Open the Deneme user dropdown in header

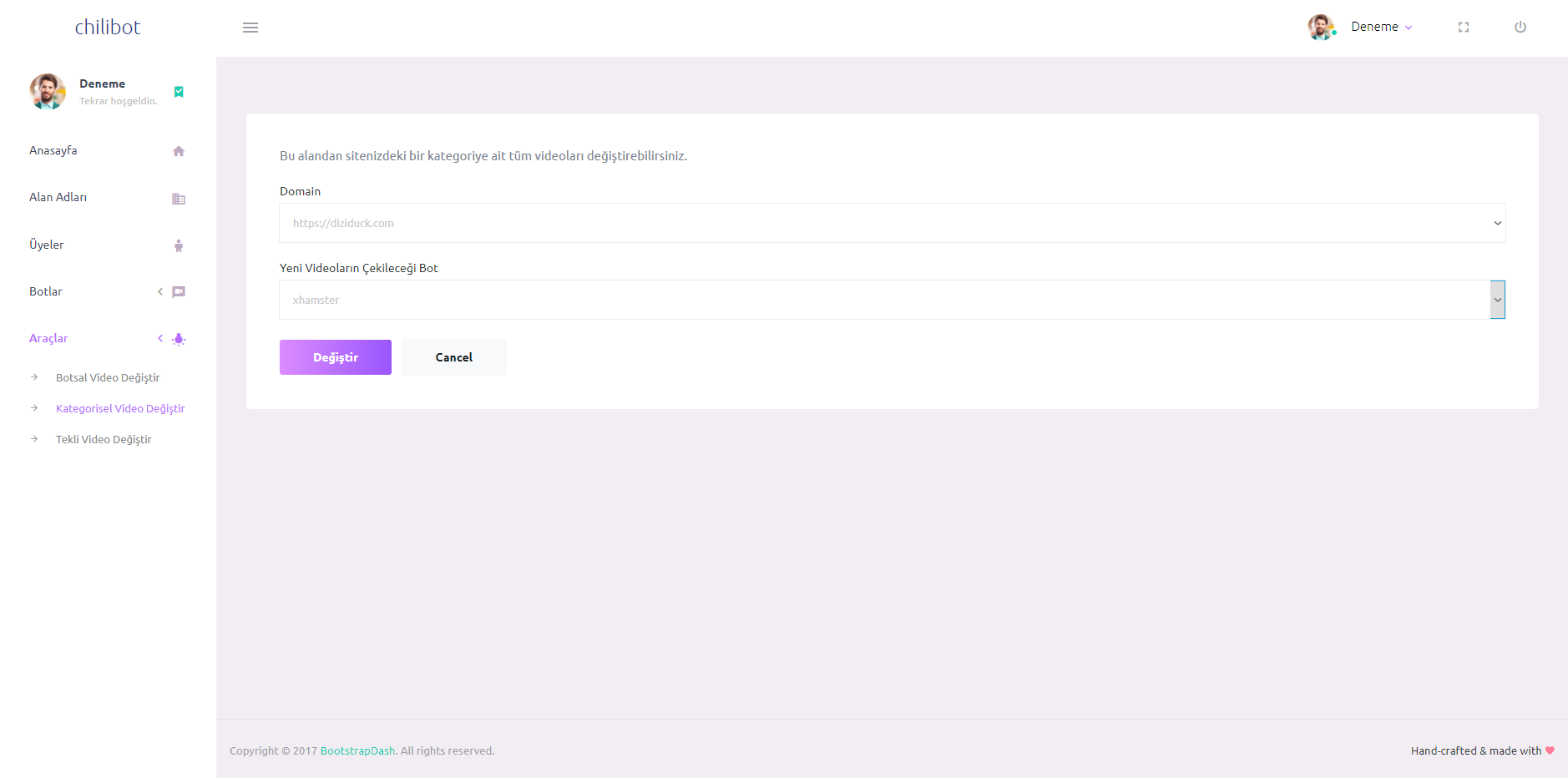coord(1380,27)
